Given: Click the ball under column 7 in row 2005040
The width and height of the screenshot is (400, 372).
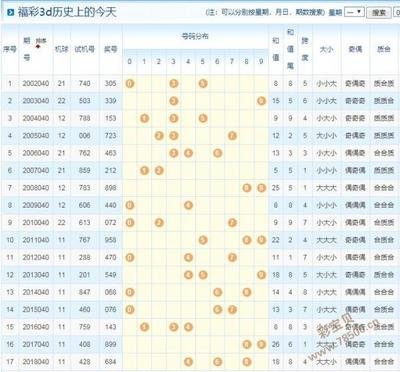Looking at the screenshot, I should [232, 136].
